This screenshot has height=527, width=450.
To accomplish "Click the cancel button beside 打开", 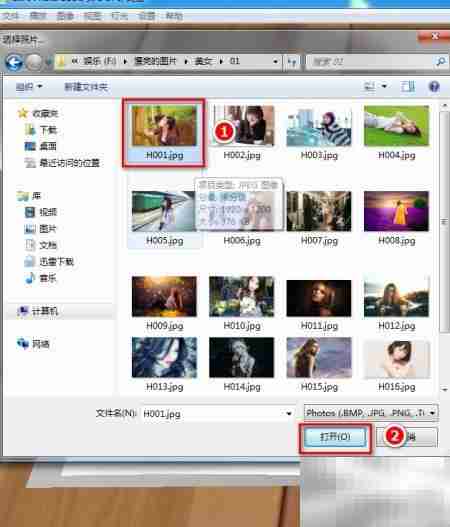I will [x=407, y=437].
